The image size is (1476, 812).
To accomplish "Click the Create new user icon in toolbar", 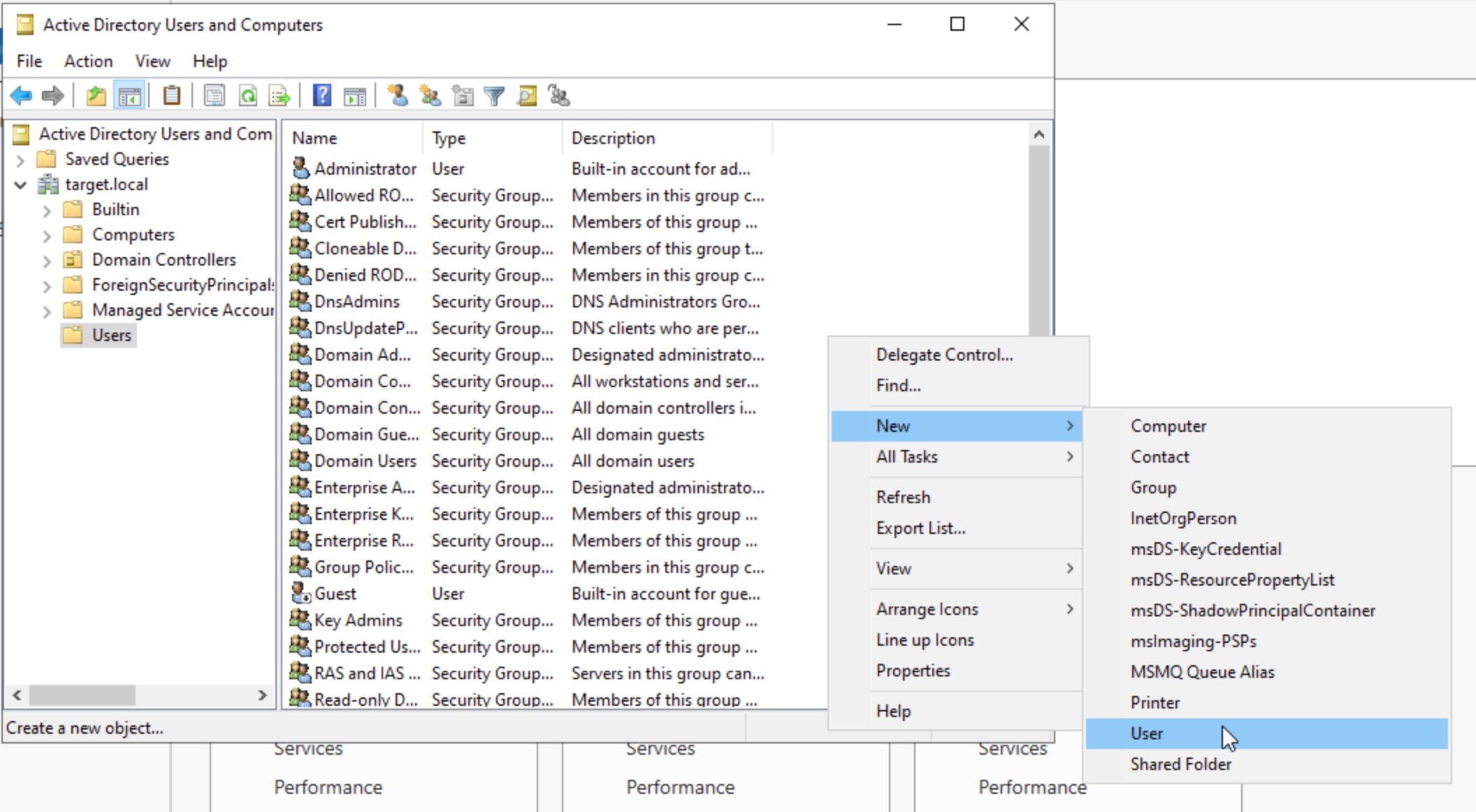I will (398, 95).
